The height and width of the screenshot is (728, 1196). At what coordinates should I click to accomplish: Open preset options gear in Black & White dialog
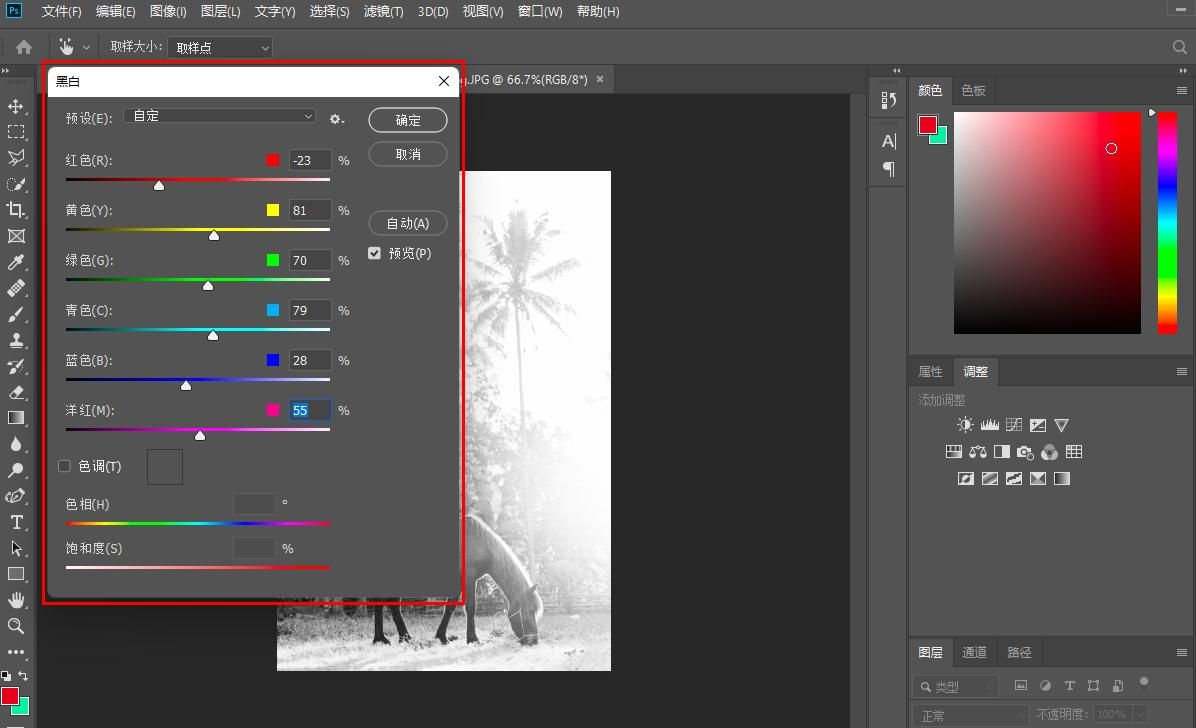[336, 119]
